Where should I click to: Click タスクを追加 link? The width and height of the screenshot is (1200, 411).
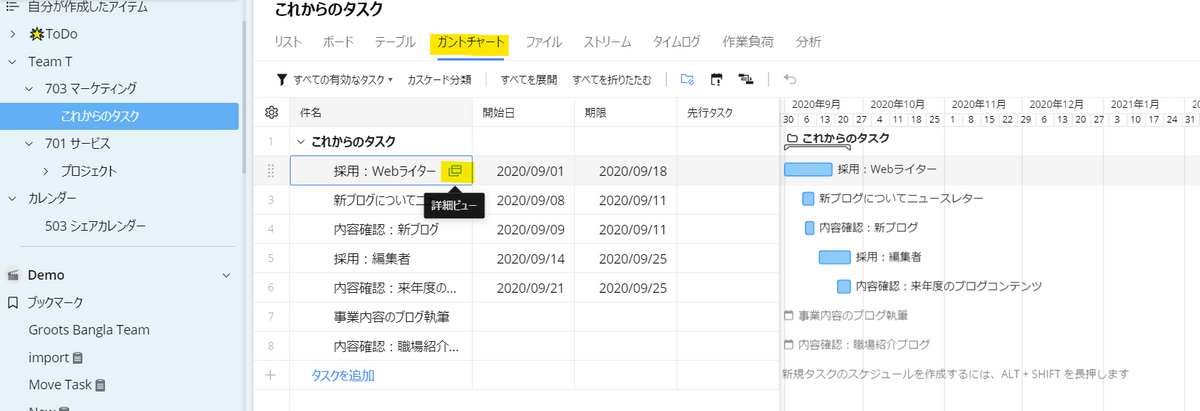343,375
